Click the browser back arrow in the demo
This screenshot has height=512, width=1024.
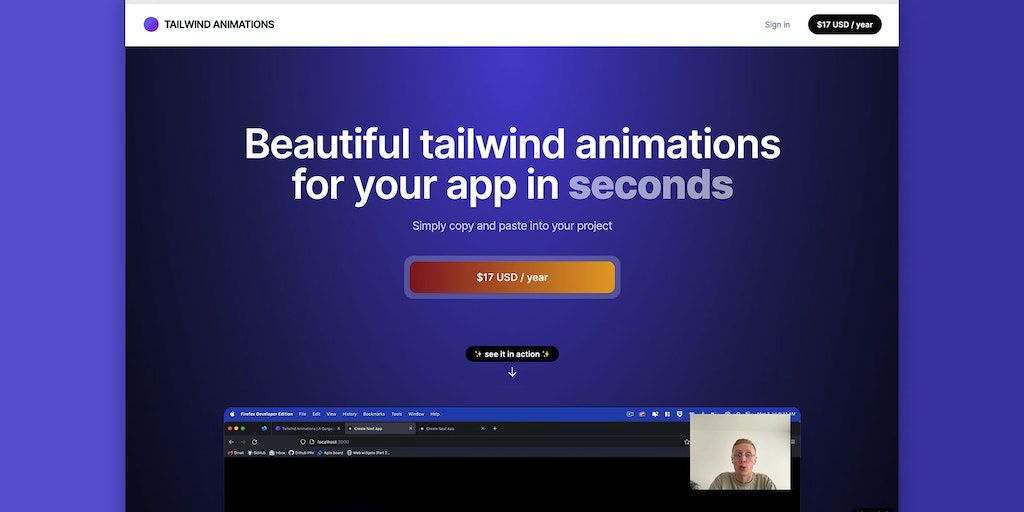click(x=231, y=442)
